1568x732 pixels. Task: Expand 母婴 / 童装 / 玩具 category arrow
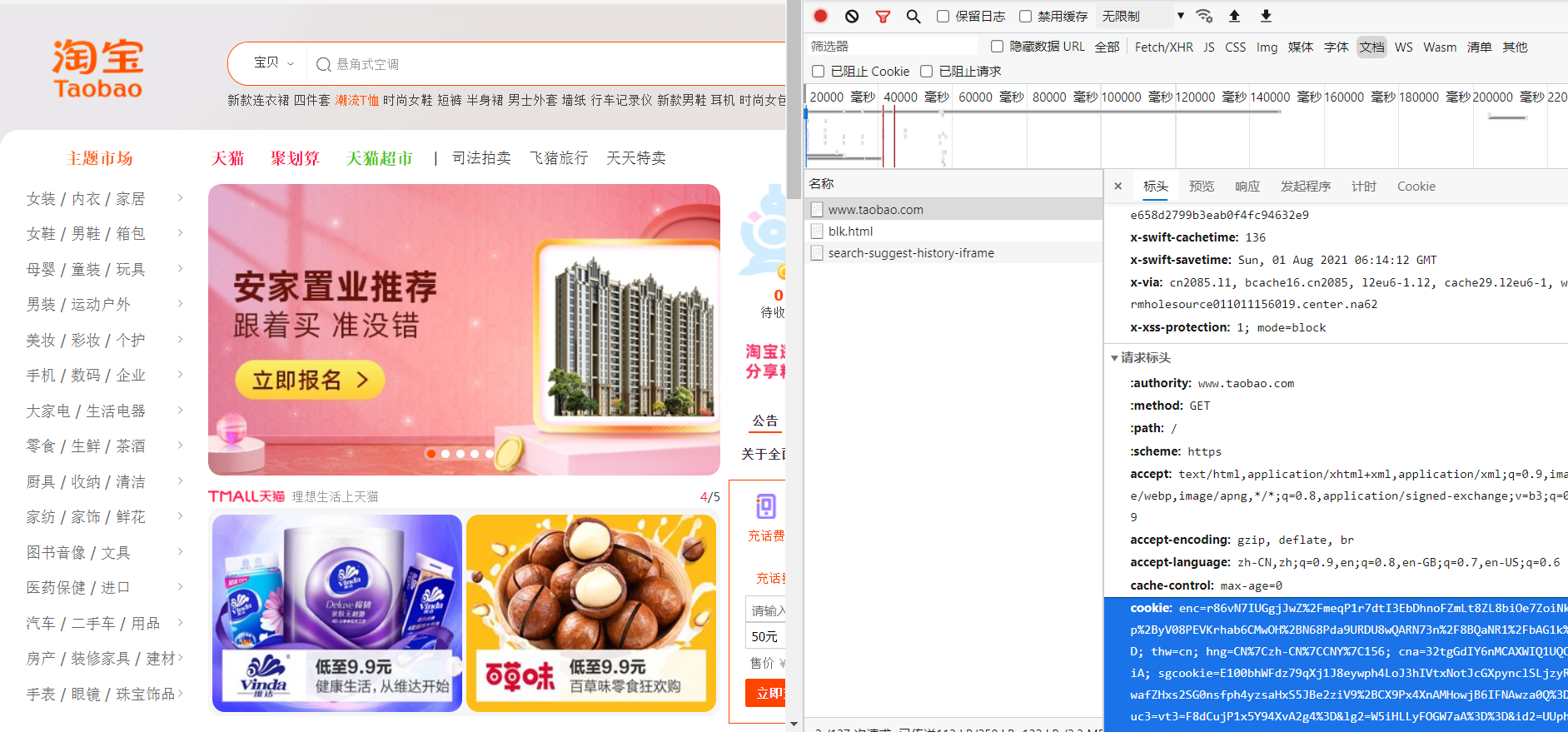click(180, 269)
